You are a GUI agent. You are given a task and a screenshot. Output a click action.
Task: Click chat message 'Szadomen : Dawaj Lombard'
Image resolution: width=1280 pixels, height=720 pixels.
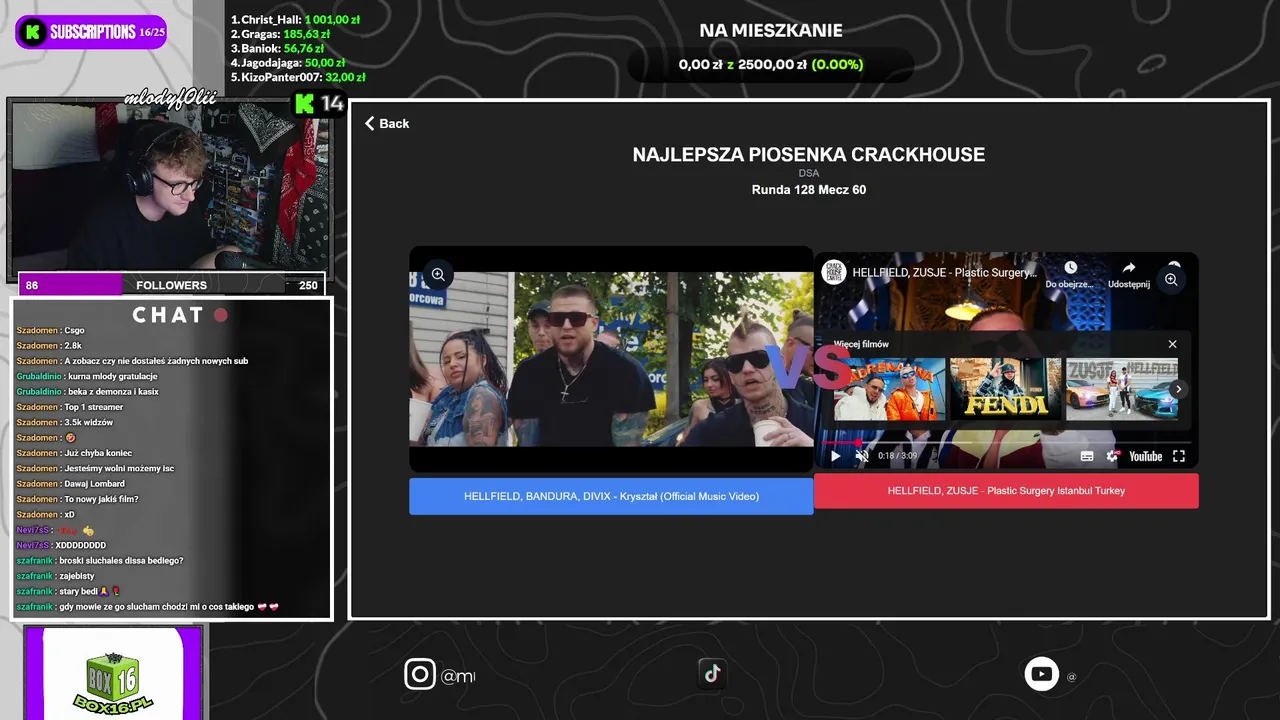click(x=70, y=484)
